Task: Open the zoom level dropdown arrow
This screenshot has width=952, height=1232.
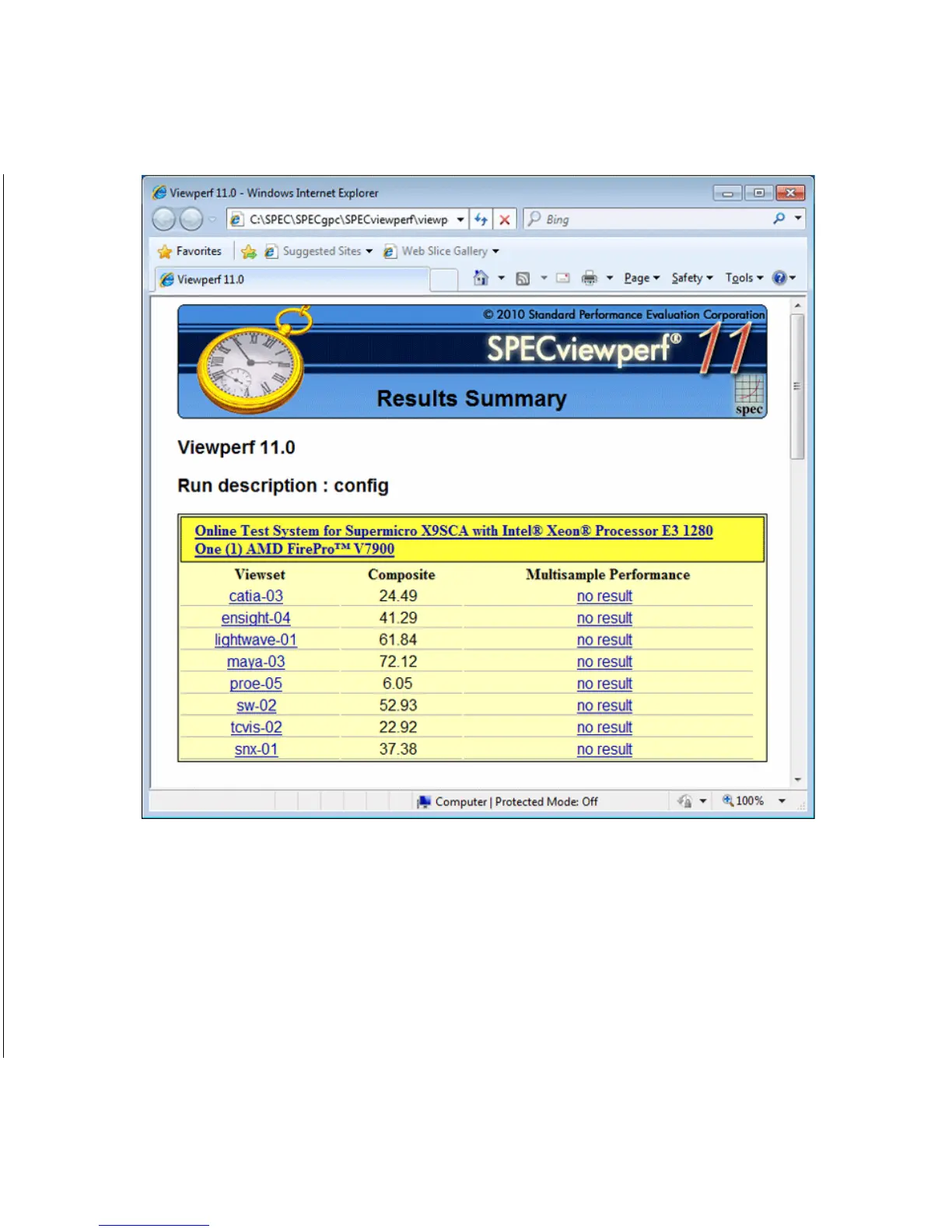Action: 782,800
